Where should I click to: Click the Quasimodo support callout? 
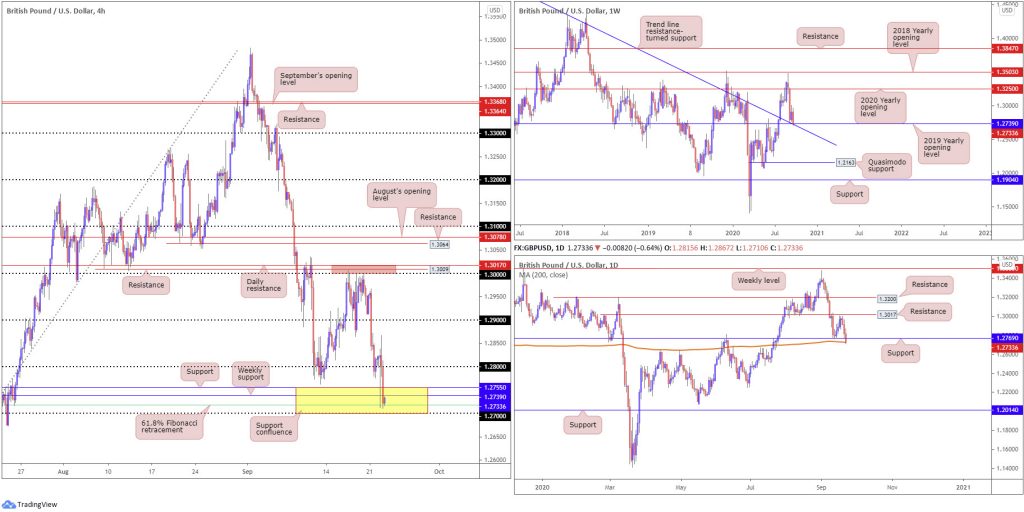pyautogui.click(x=888, y=166)
